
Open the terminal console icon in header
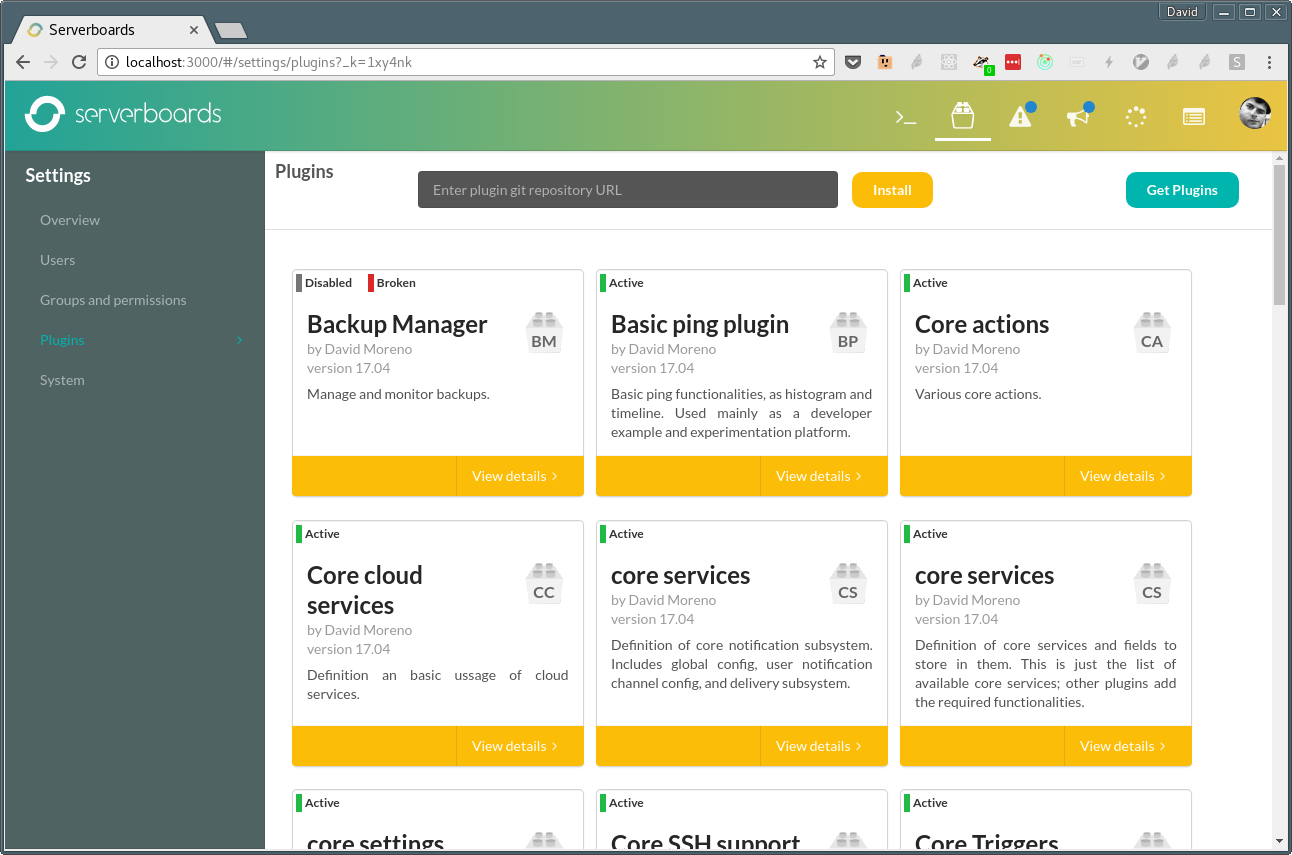(x=905, y=117)
